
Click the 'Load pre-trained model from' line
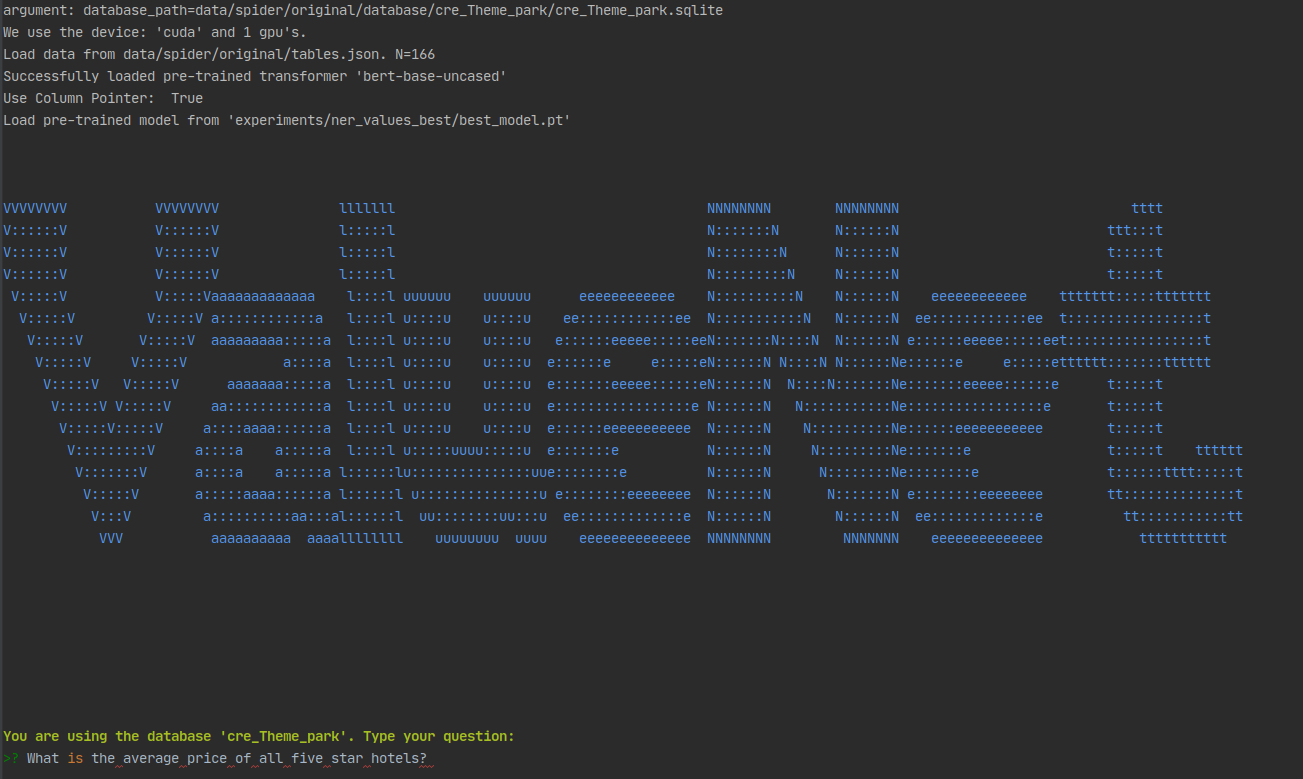287,120
